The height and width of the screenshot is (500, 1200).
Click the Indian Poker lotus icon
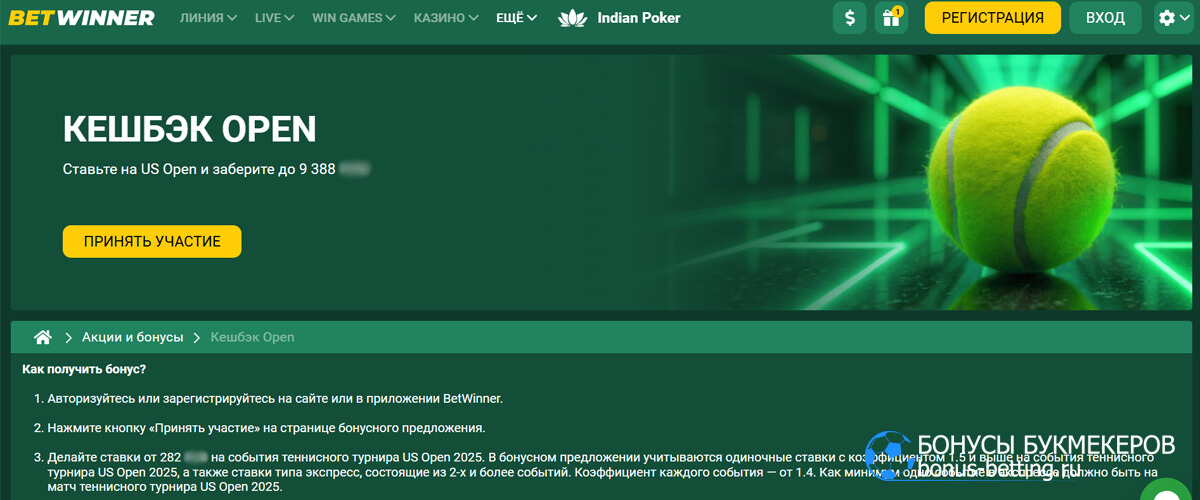[572, 18]
